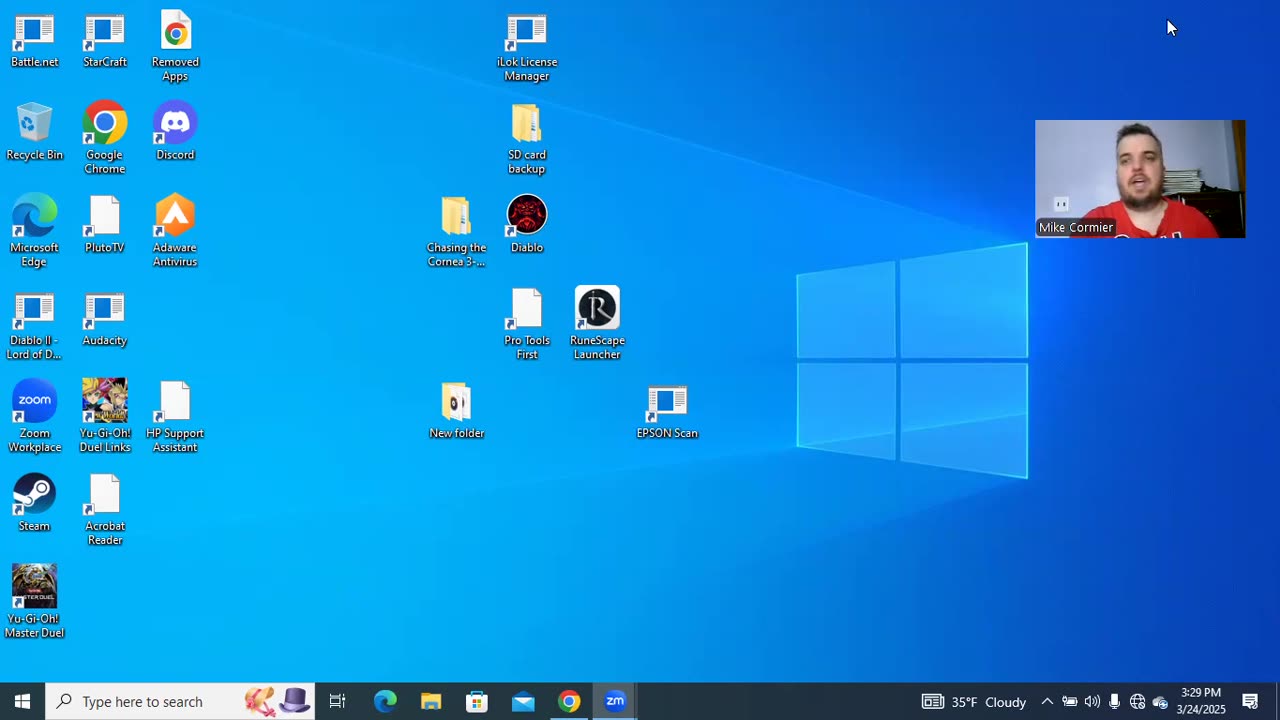
Task: Select the Adaware Antivirus desktop shortcut
Action: coord(175,232)
